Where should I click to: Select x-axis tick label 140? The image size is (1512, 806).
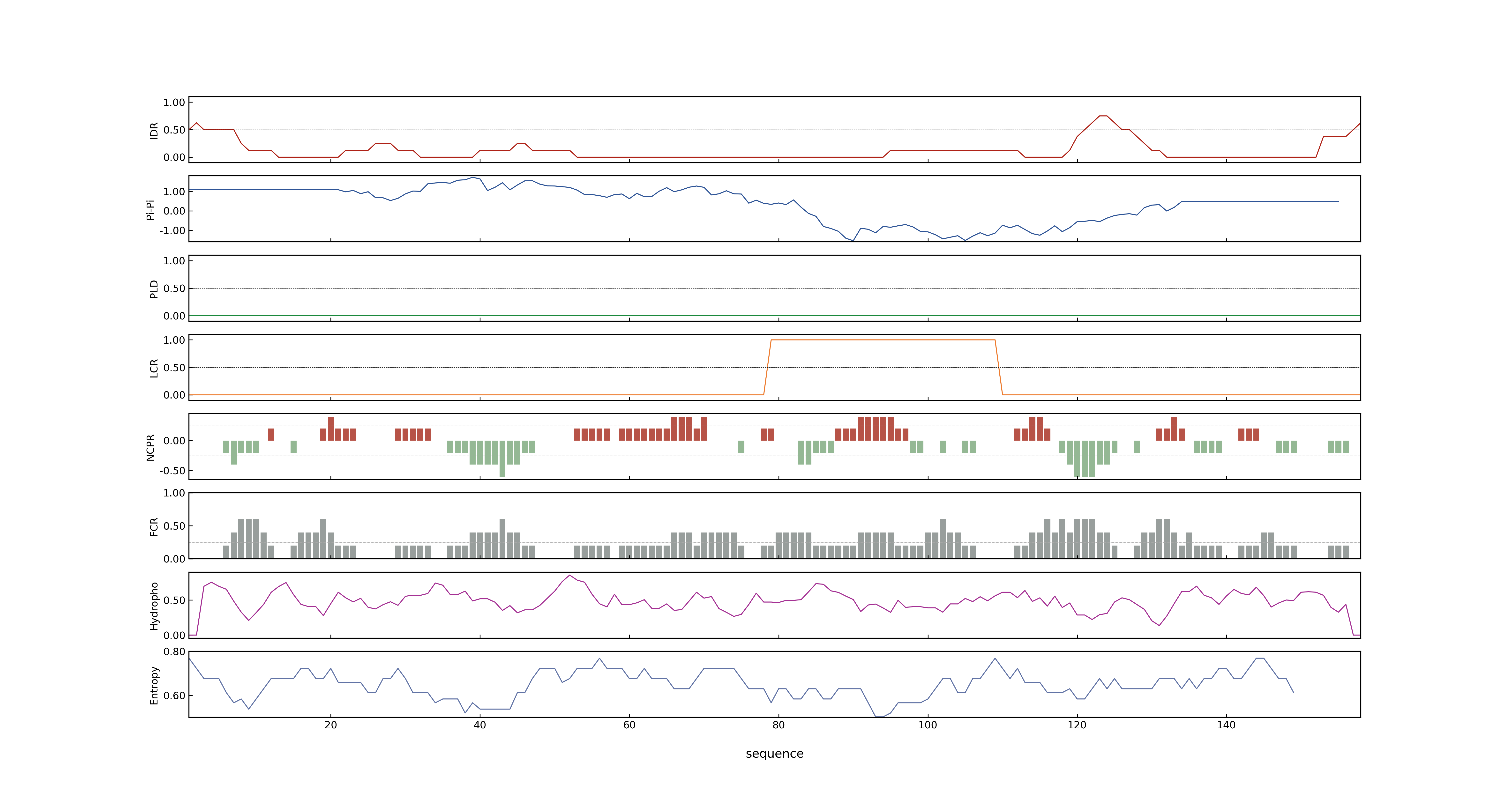1226,725
